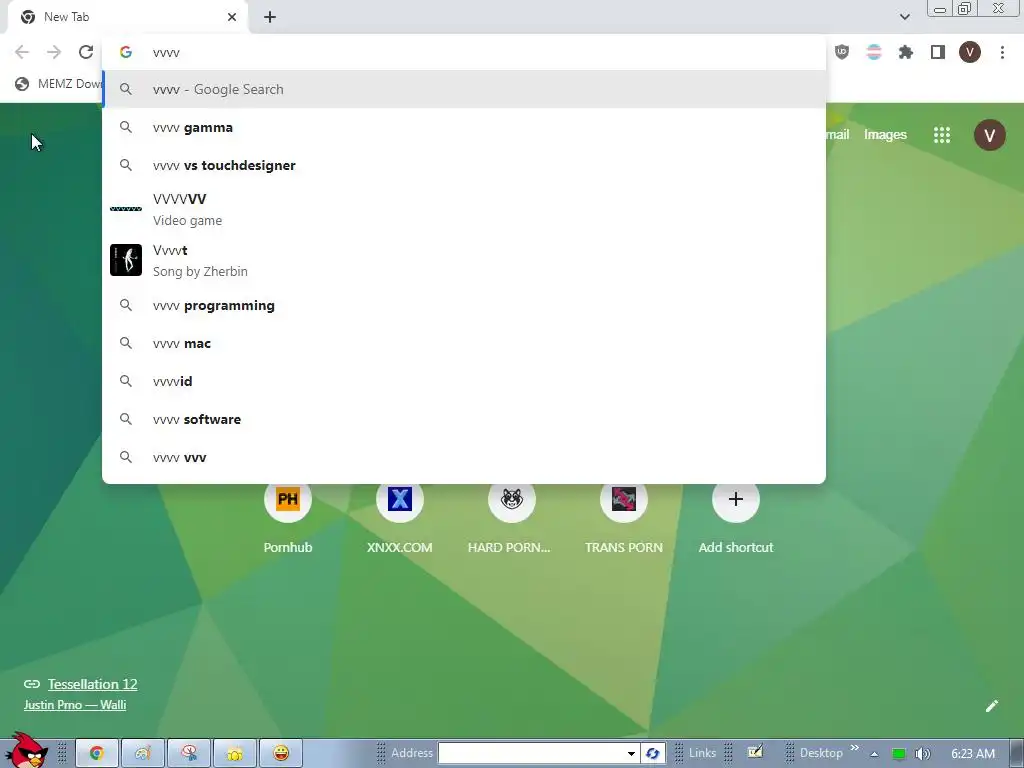1024x768 pixels.
Task: Open the yellow smiley taskbar app
Action: click(x=281, y=754)
